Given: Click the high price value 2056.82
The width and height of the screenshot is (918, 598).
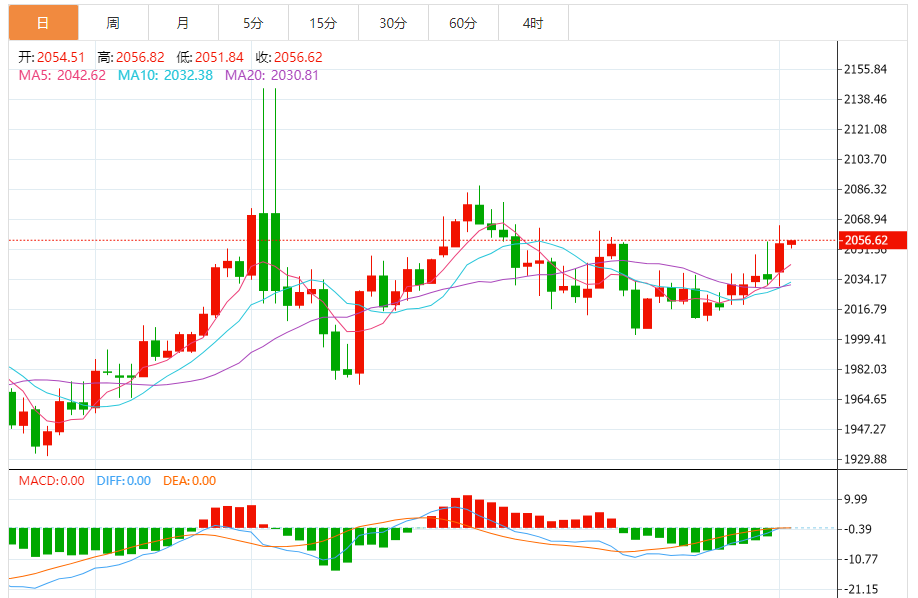Looking at the screenshot, I should (x=140, y=57).
